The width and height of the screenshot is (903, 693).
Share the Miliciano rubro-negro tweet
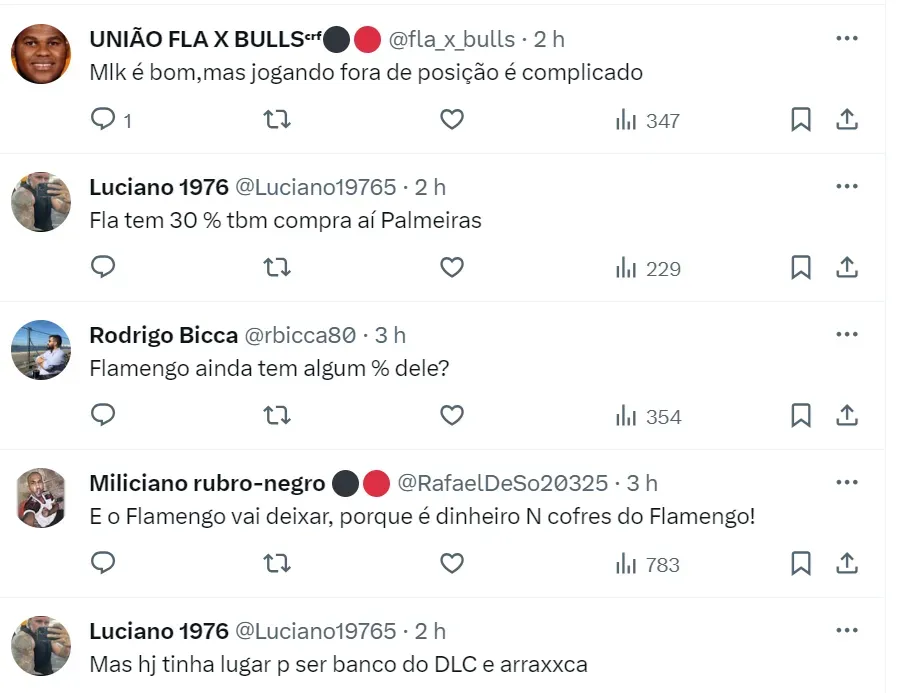[847, 563]
